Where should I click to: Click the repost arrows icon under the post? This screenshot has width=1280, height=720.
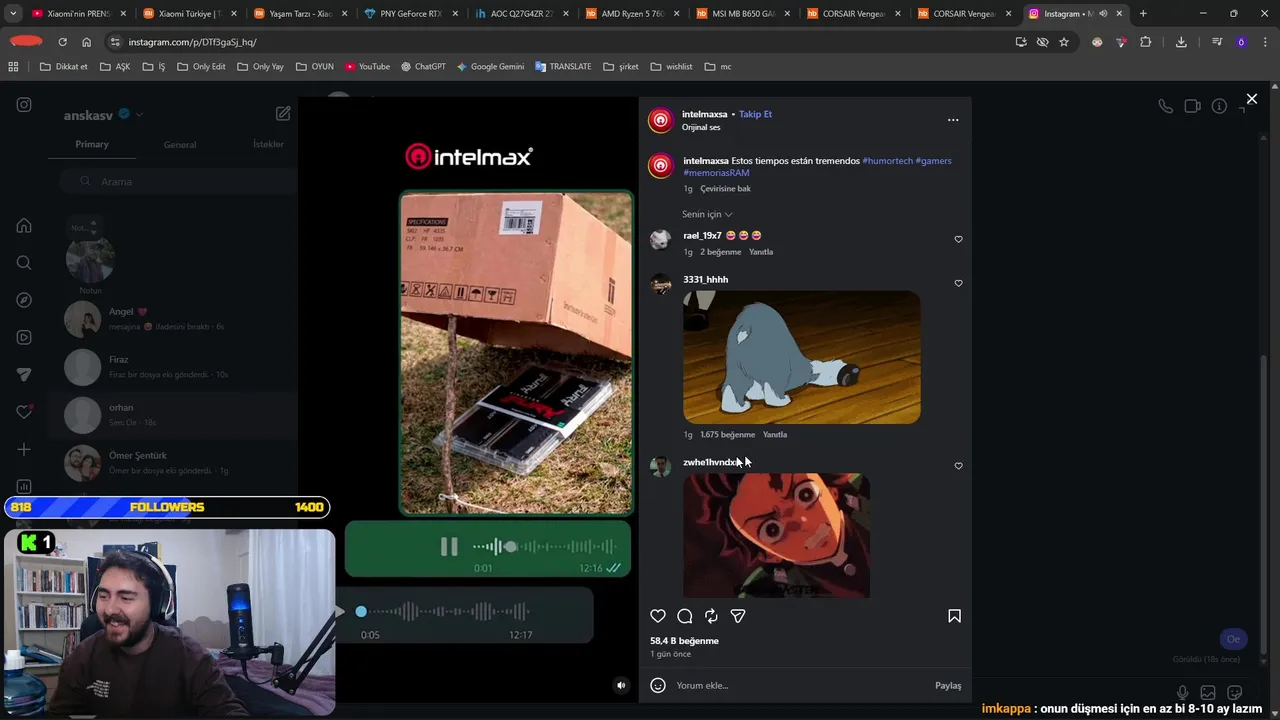coord(711,616)
